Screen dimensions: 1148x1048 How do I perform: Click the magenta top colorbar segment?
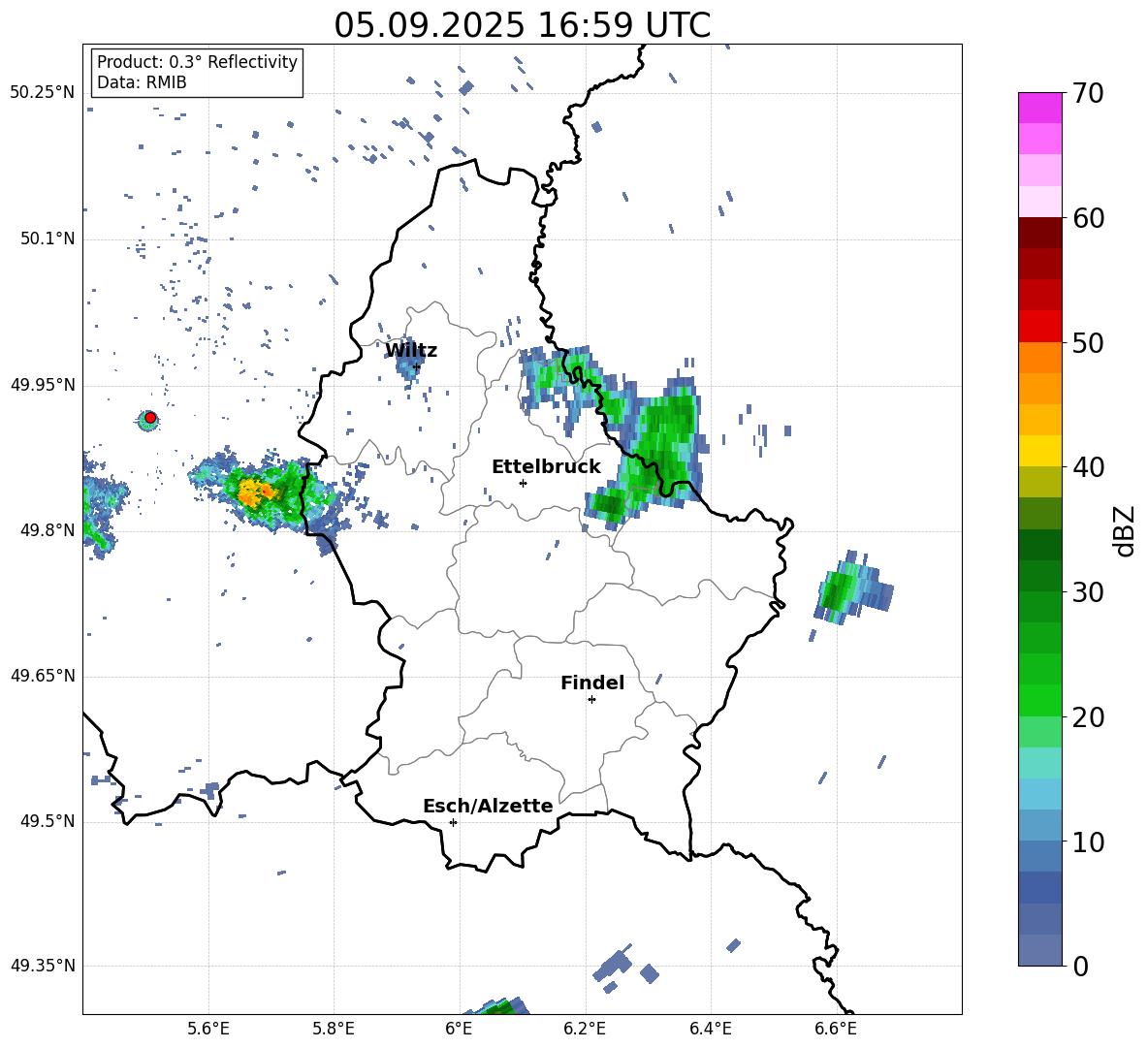(1039, 108)
